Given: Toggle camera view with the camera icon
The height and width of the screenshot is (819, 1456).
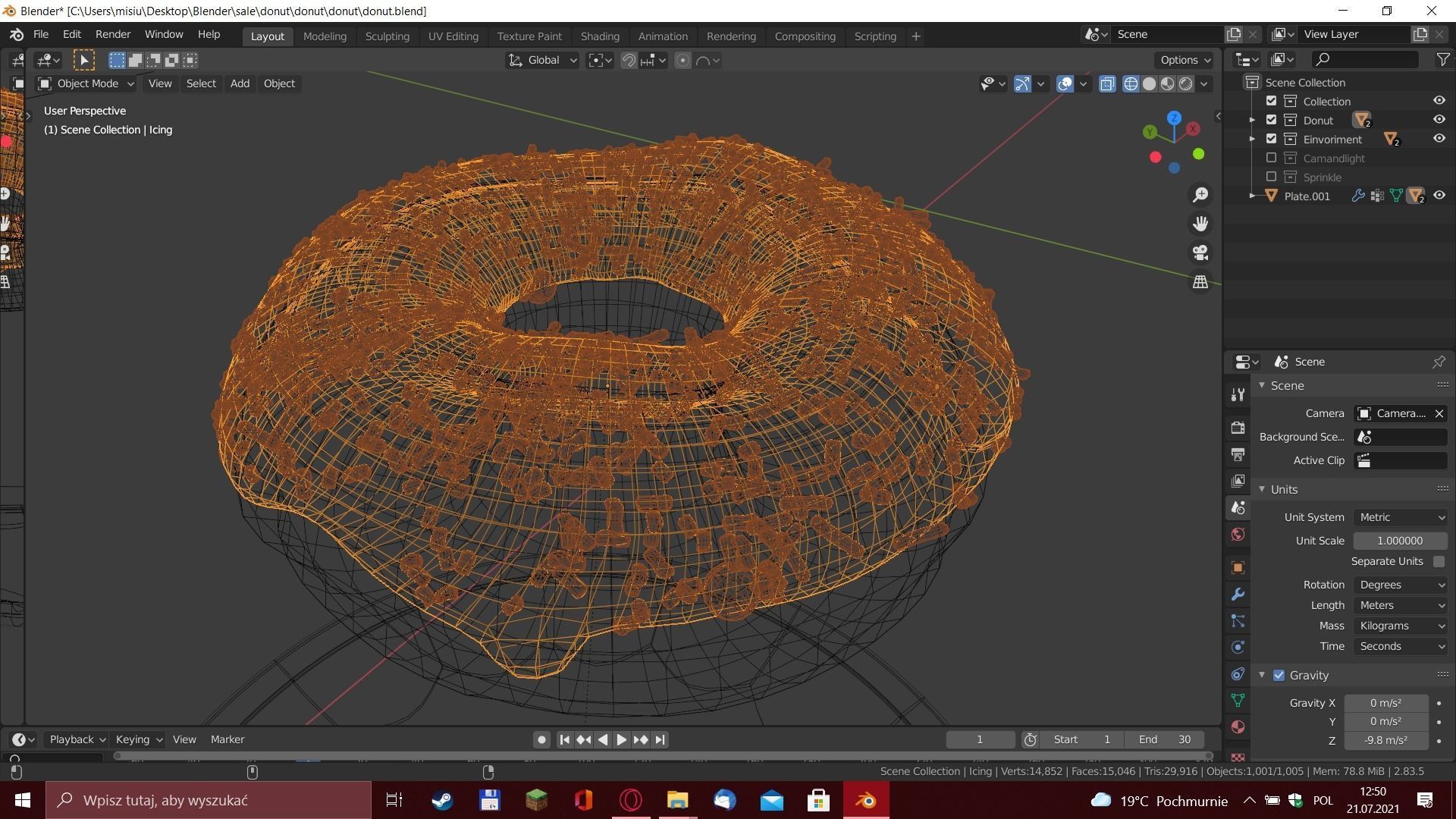Looking at the screenshot, I should [1200, 253].
